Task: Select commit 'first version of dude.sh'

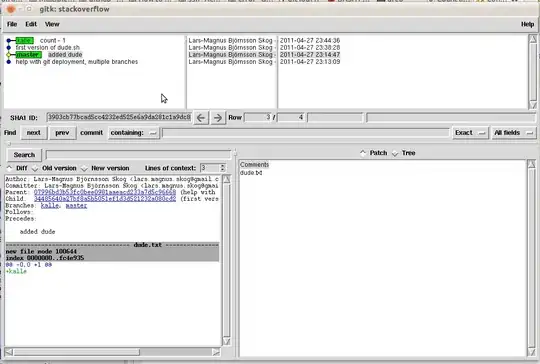Action: 48,48
